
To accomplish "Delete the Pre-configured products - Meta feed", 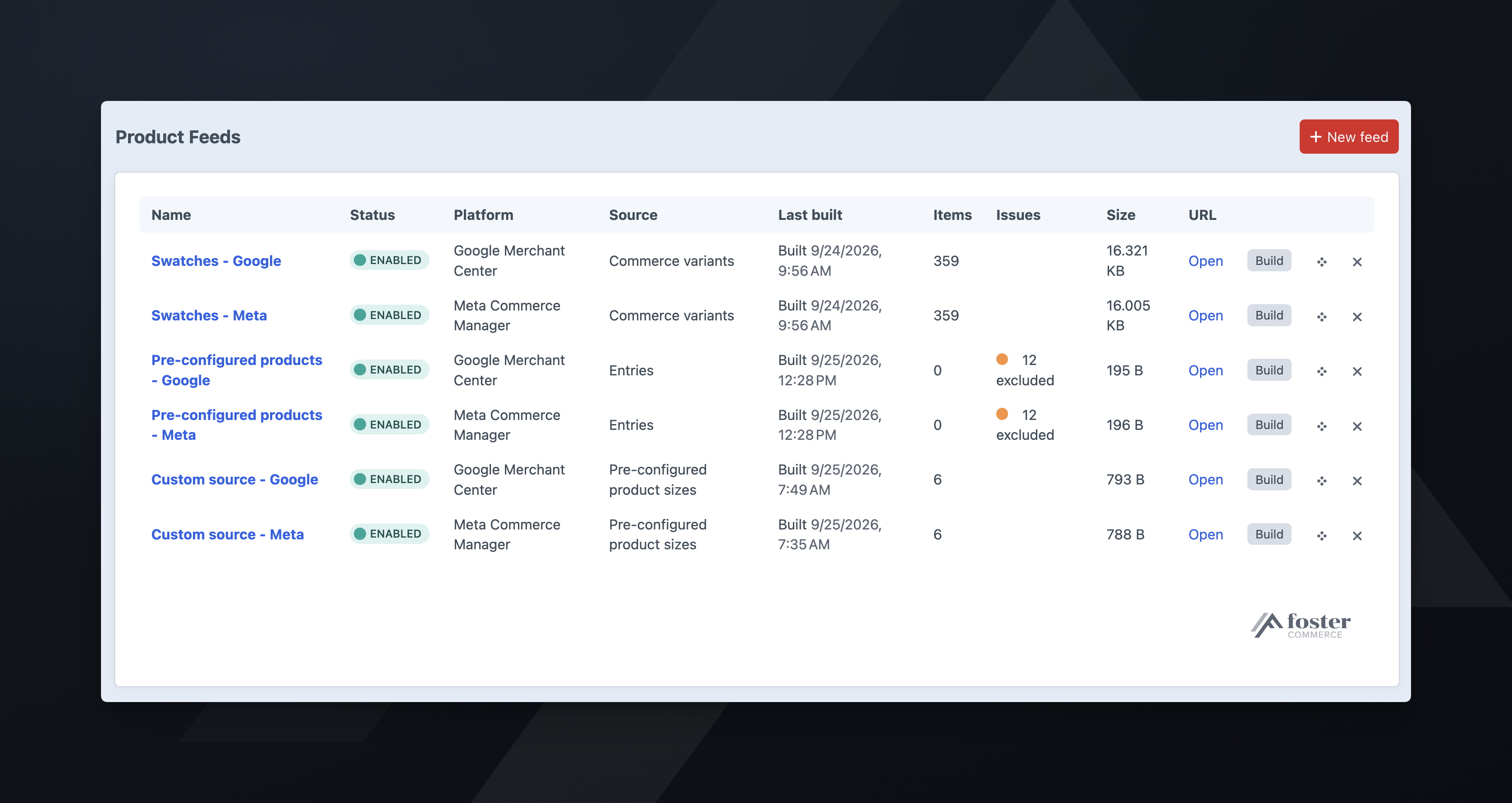I will coord(1357,426).
